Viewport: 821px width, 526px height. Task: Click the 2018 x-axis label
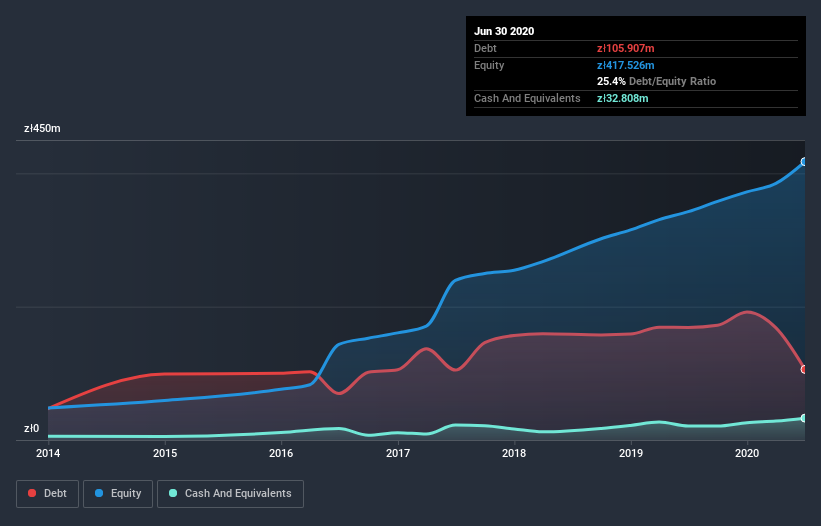[x=514, y=453]
